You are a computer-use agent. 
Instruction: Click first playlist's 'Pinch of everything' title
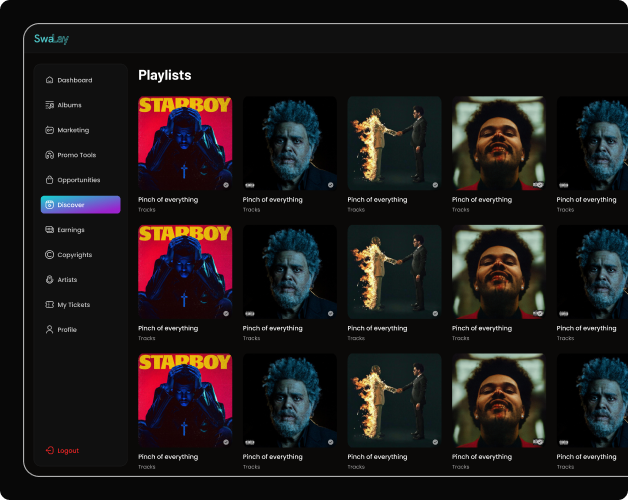[x=168, y=200]
